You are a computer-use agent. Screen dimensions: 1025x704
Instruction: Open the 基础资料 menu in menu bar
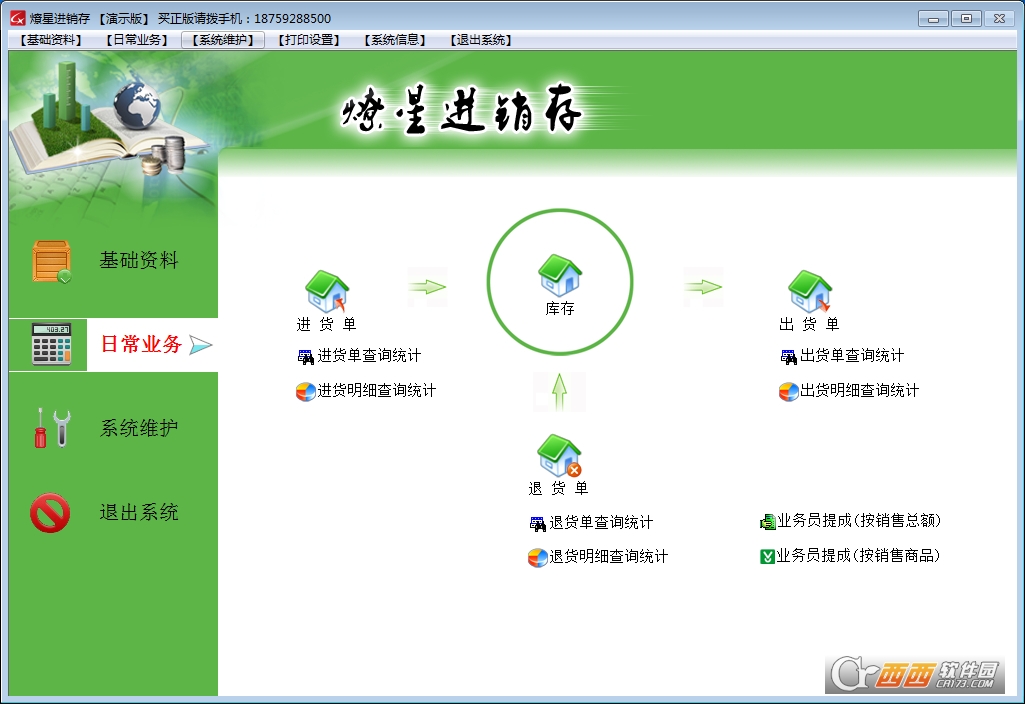point(50,40)
